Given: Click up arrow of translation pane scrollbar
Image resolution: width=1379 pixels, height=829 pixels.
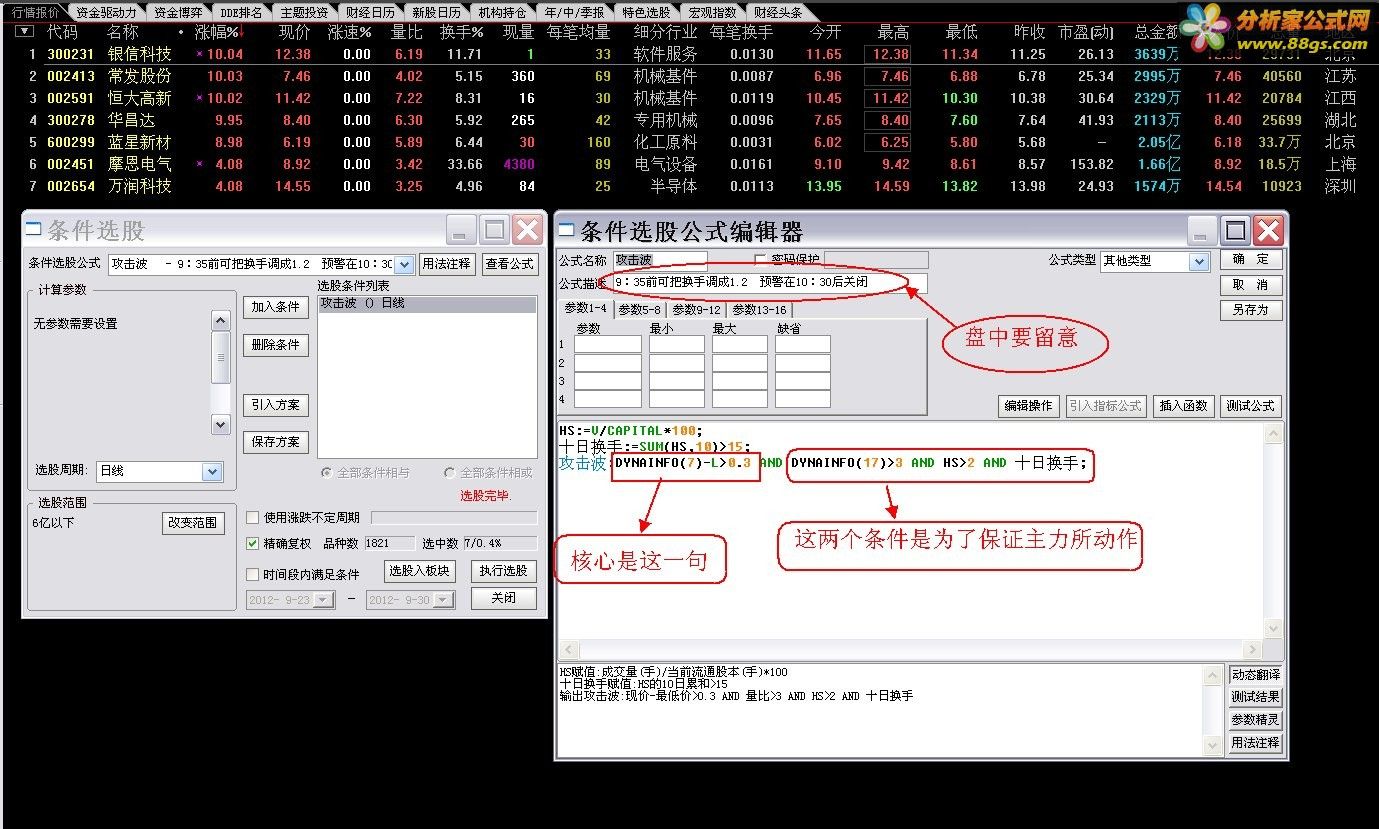Looking at the screenshot, I should 1215,674.
